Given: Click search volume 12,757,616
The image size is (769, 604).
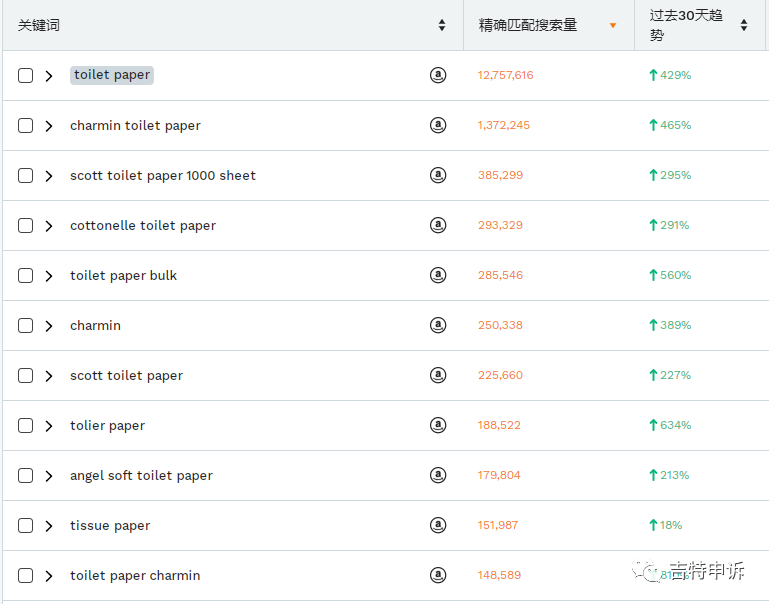Looking at the screenshot, I should 506,75.
